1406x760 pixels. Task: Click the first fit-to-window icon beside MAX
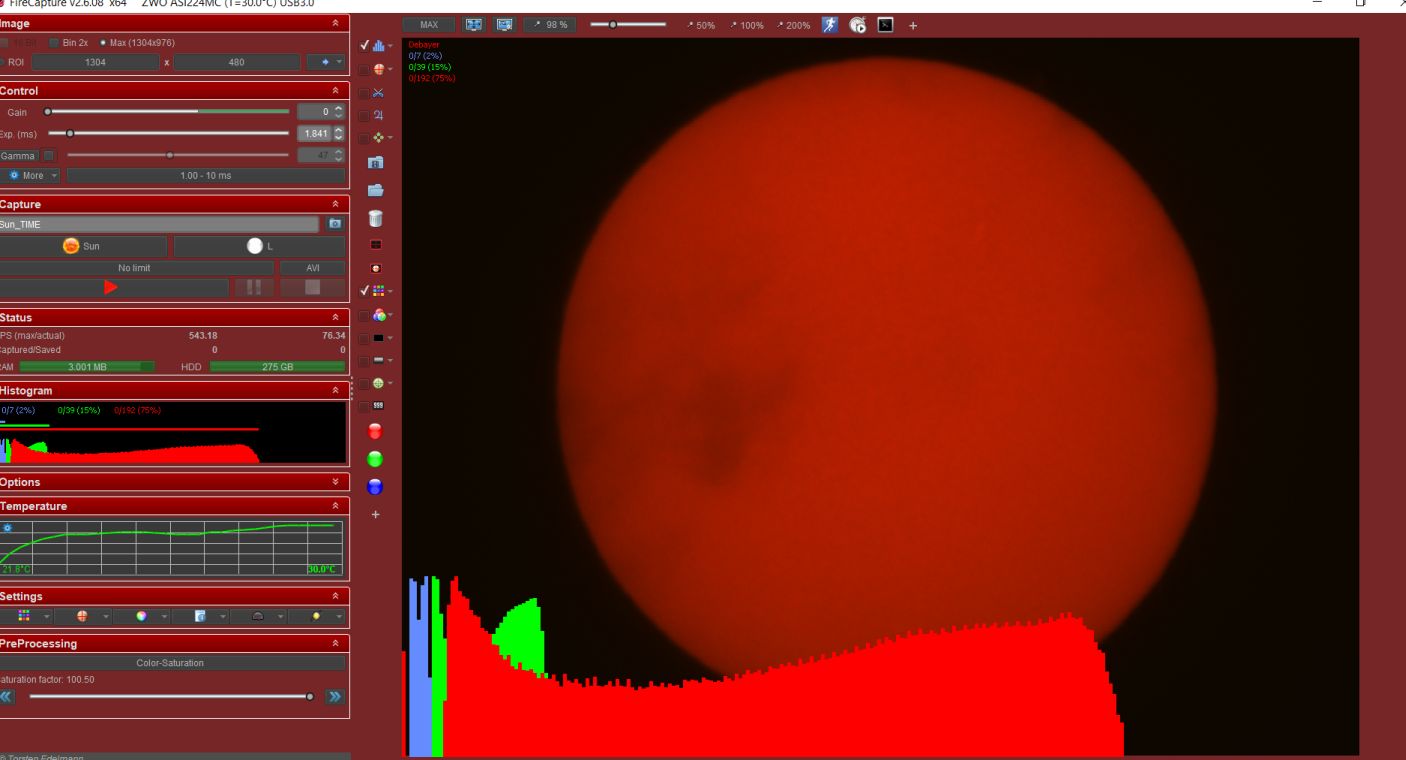tap(474, 24)
